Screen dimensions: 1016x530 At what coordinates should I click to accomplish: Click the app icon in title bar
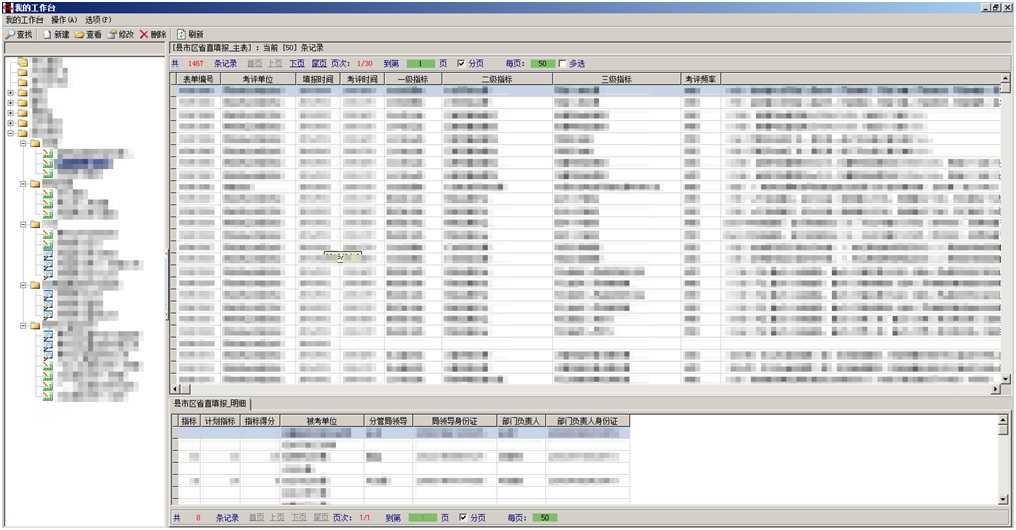tap(7, 7)
